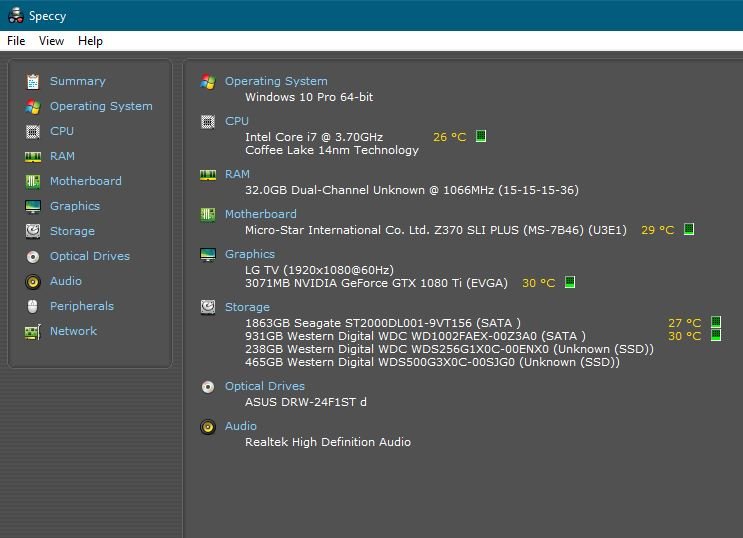Click the Graphics monitor icon in summary panel

pos(208,255)
